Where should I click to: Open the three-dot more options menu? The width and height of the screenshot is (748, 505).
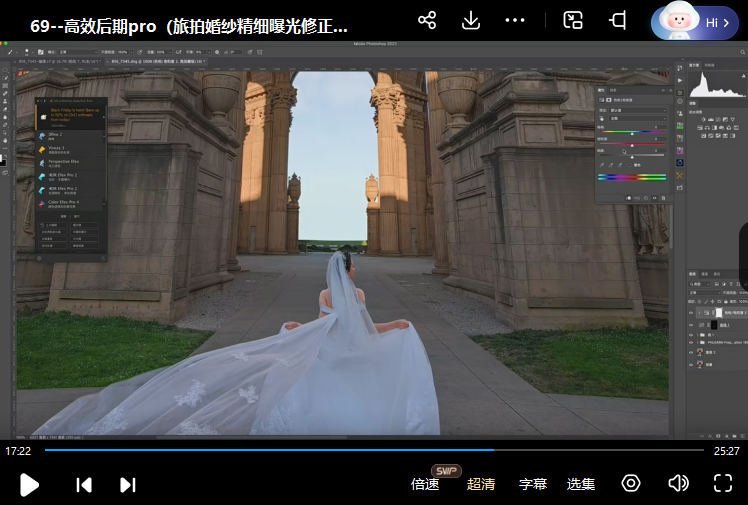(x=514, y=21)
